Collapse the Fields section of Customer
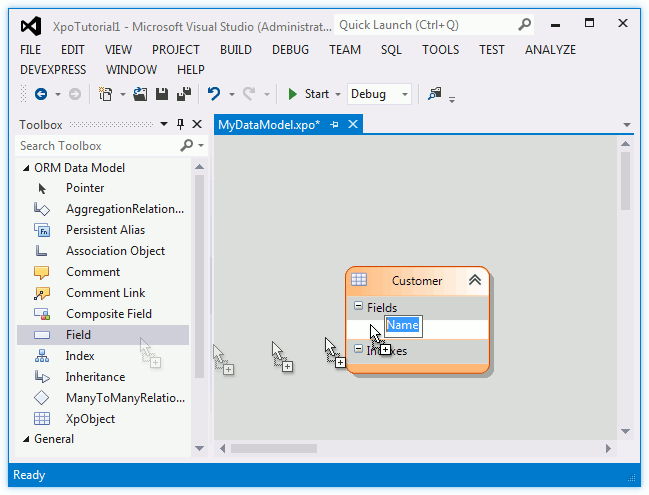This screenshot has width=649, height=495. pos(358,306)
